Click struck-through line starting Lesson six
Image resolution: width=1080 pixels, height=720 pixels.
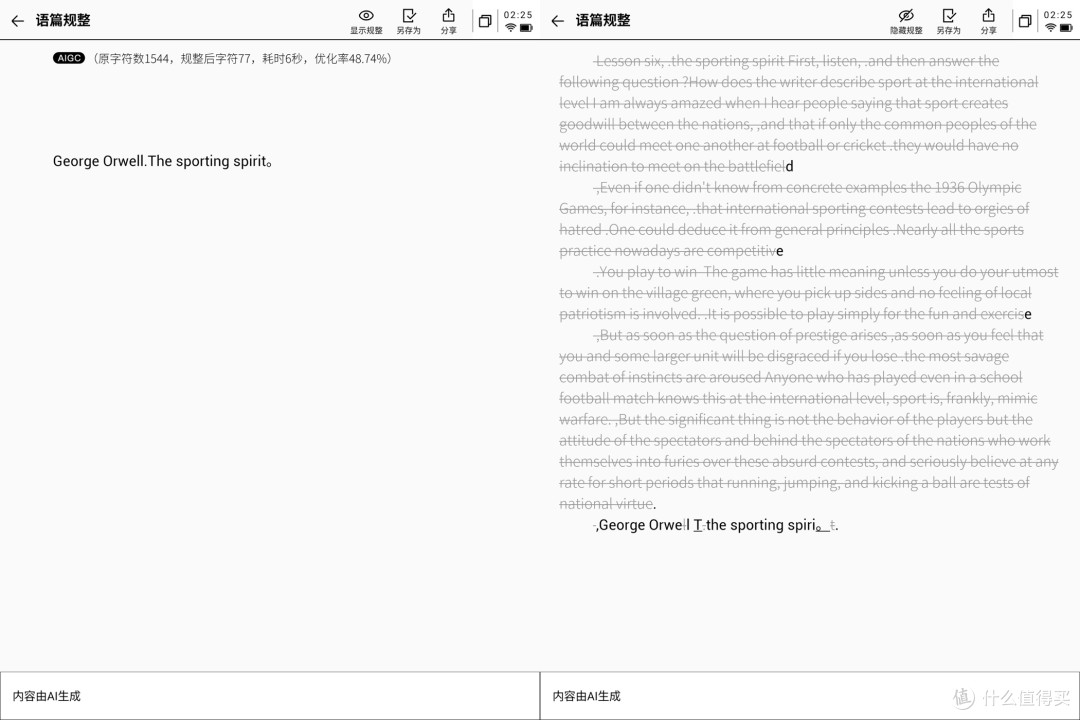pyautogui.click(x=797, y=61)
